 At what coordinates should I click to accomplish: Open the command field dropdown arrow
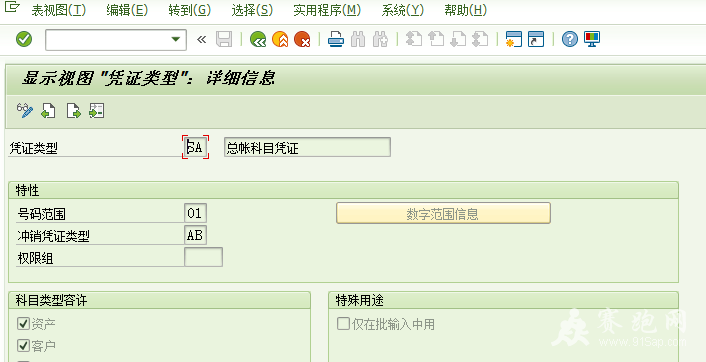point(176,40)
